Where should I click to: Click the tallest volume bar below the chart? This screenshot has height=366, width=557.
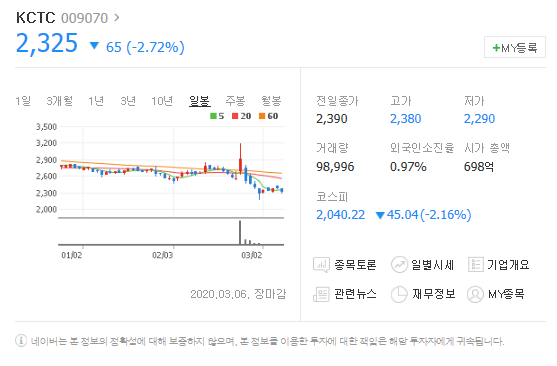tap(240, 232)
